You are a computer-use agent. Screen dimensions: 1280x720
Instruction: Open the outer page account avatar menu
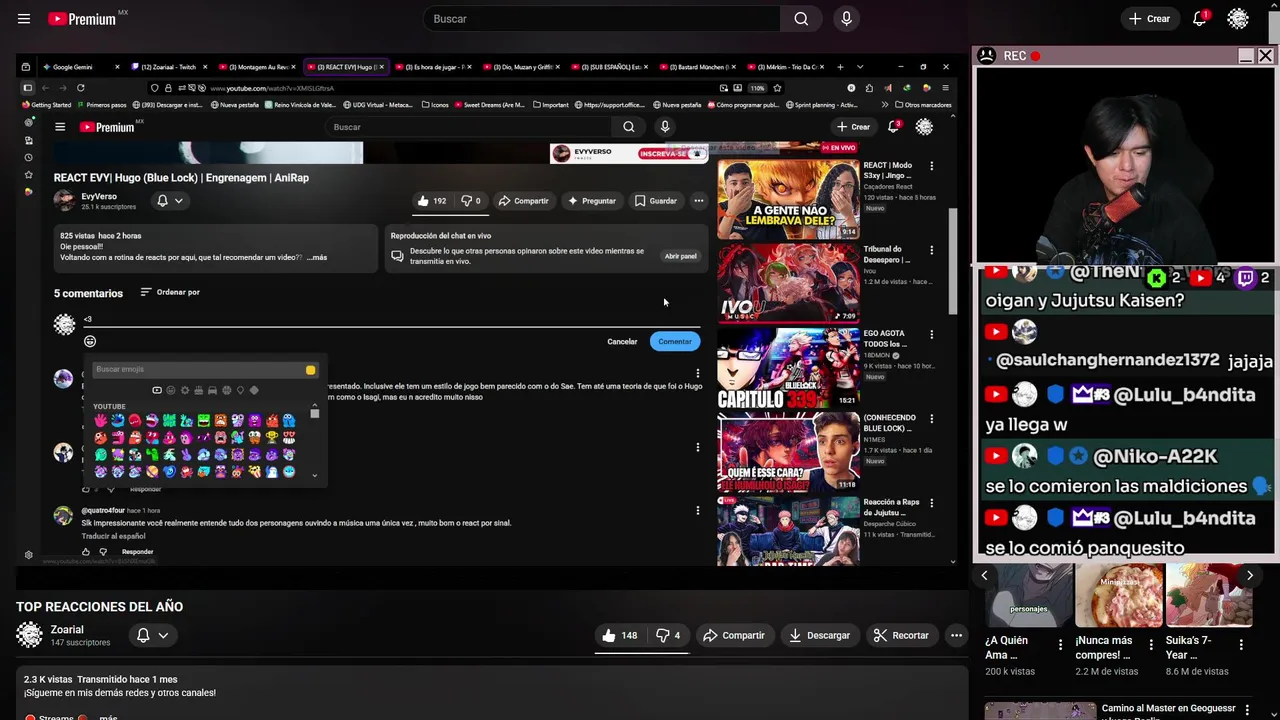[x=1238, y=19]
